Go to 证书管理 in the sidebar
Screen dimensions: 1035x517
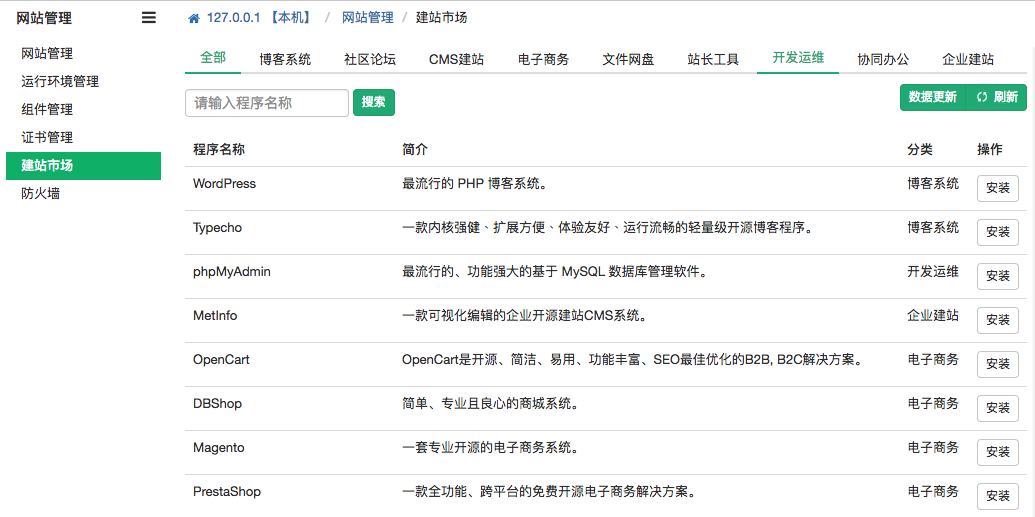click(47, 138)
